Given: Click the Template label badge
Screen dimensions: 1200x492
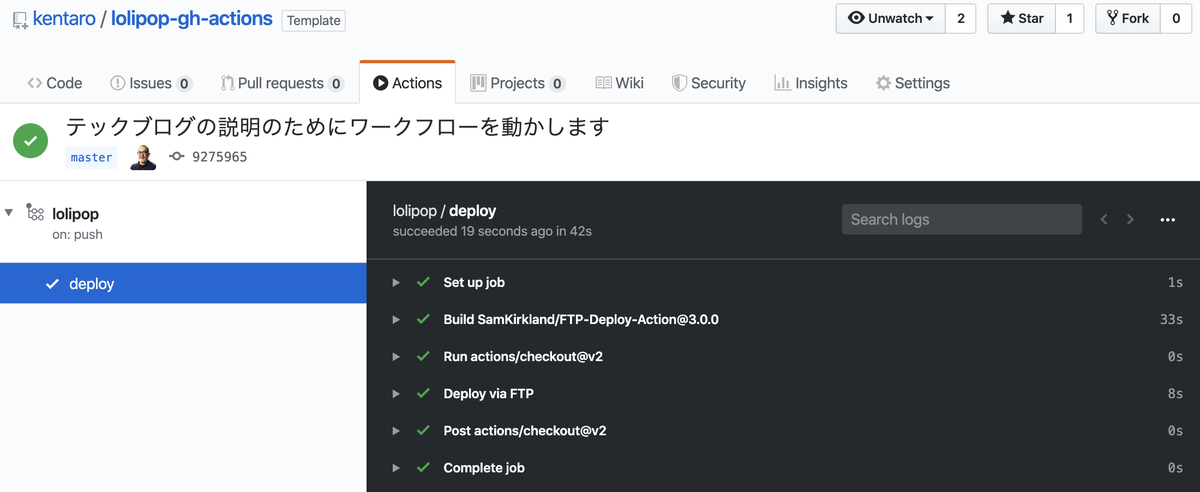Looking at the screenshot, I should (313, 20).
